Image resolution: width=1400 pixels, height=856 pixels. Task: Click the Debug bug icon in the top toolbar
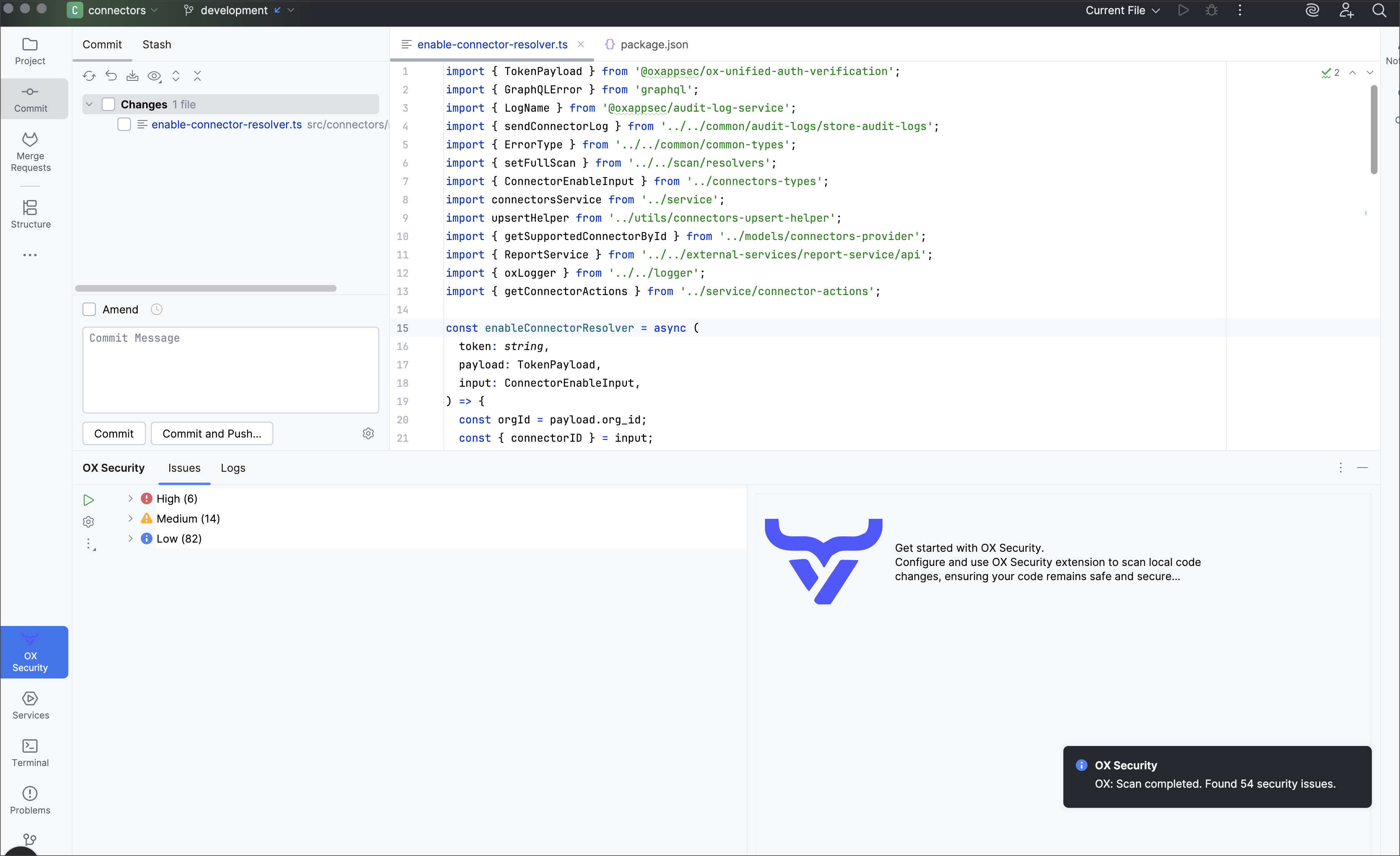(1211, 10)
